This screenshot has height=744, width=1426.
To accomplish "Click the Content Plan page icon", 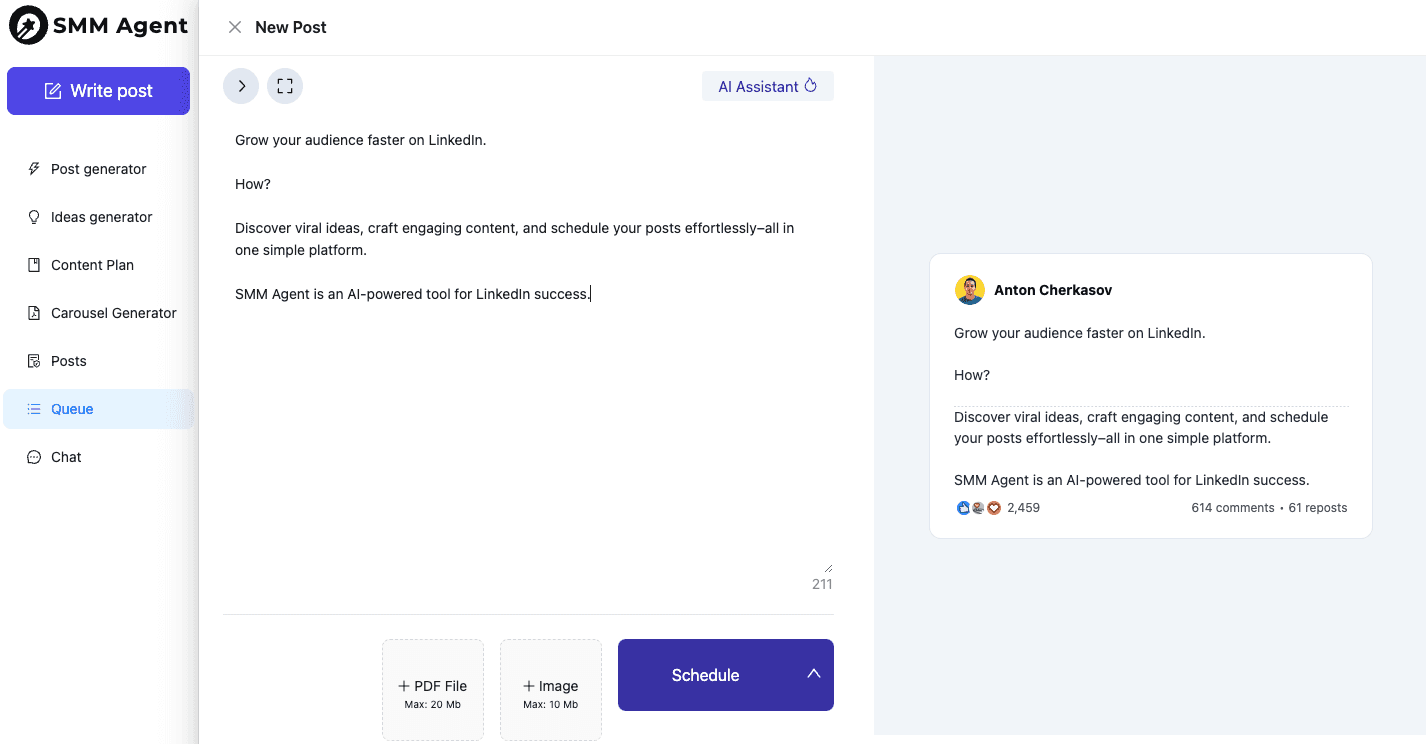I will [34, 265].
